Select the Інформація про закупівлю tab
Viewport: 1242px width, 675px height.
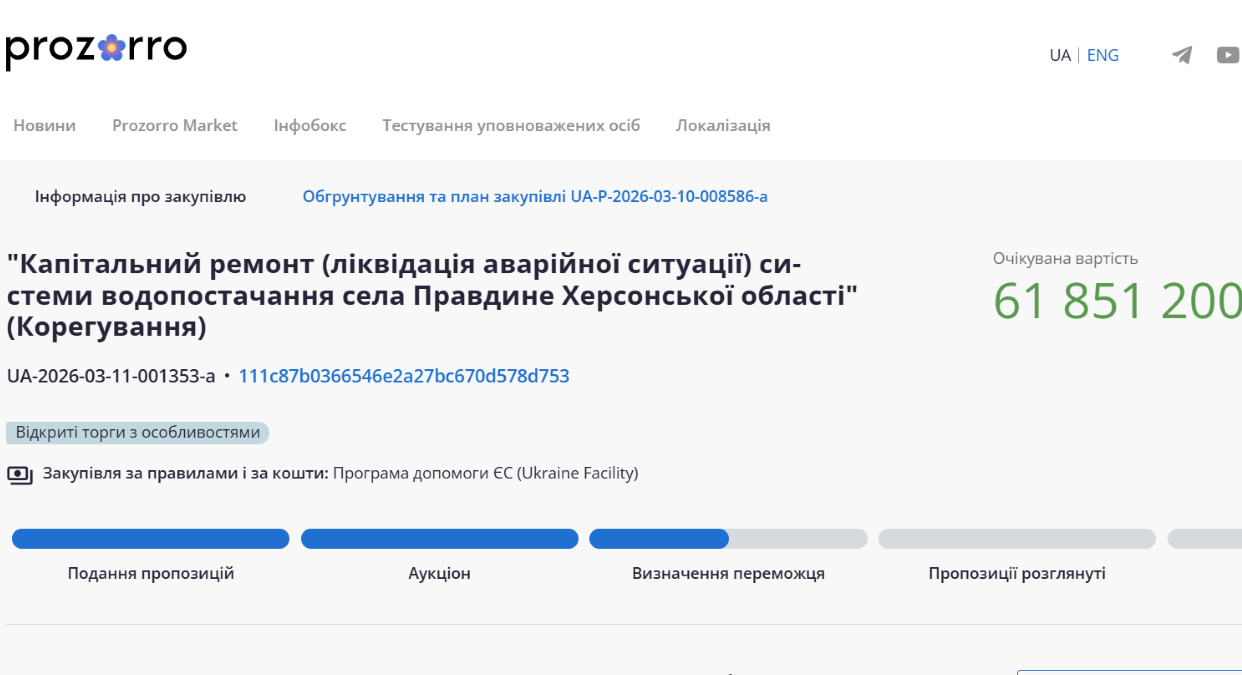click(140, 196)
